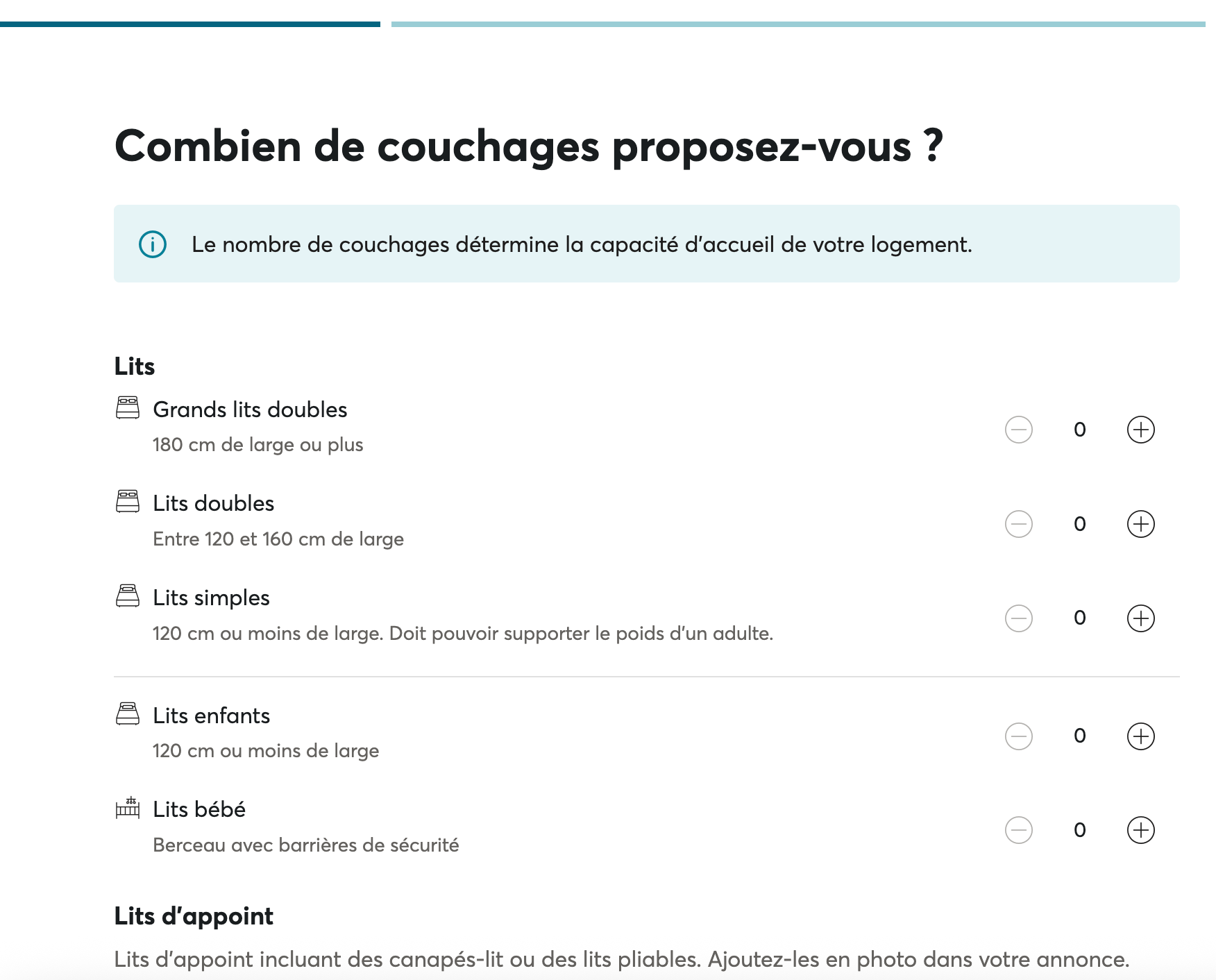Increase the Lits simples counter
Screen dimensions: 1216x980
[1140, 618]
